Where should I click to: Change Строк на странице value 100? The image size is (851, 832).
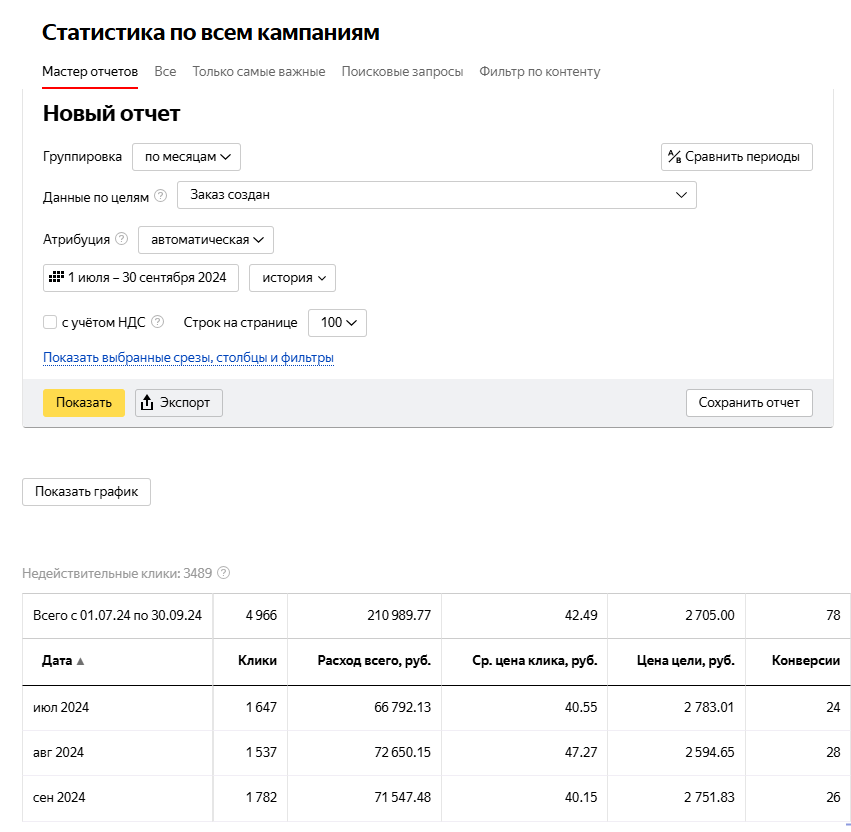tap(337, 323)
